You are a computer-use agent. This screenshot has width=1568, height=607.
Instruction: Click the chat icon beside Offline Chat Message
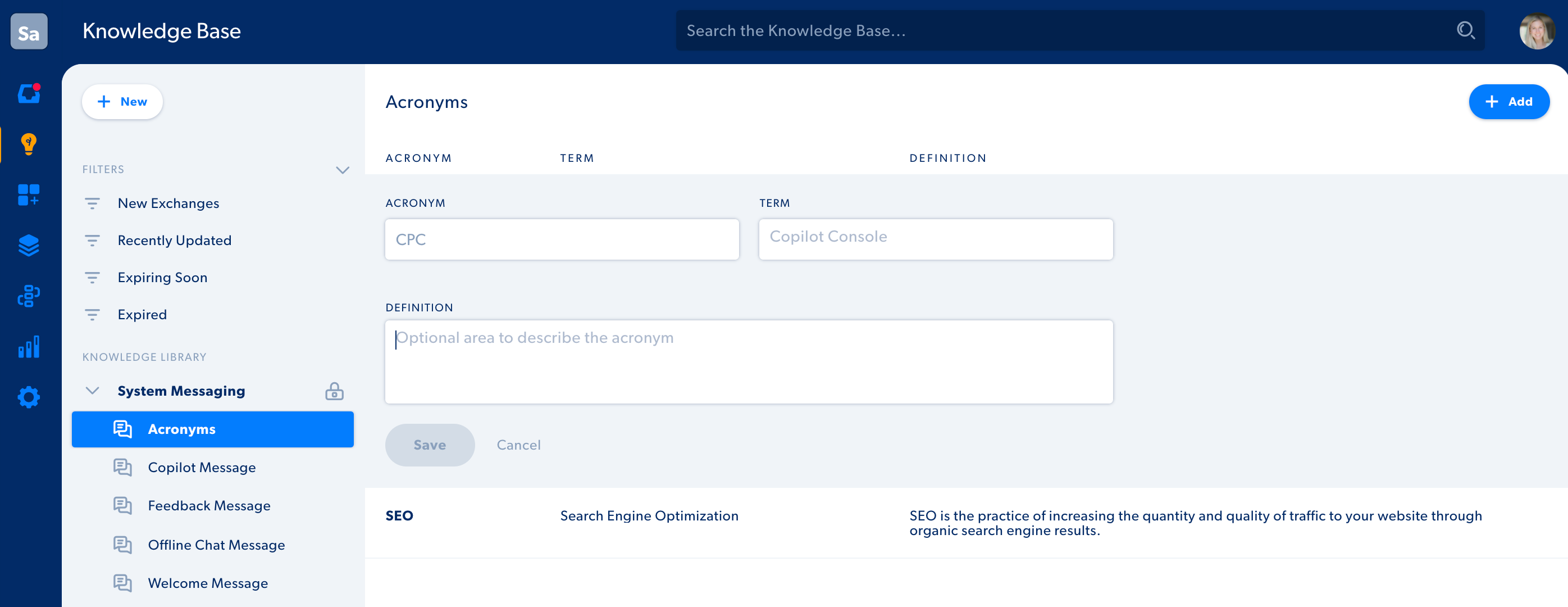pos(122,545)
